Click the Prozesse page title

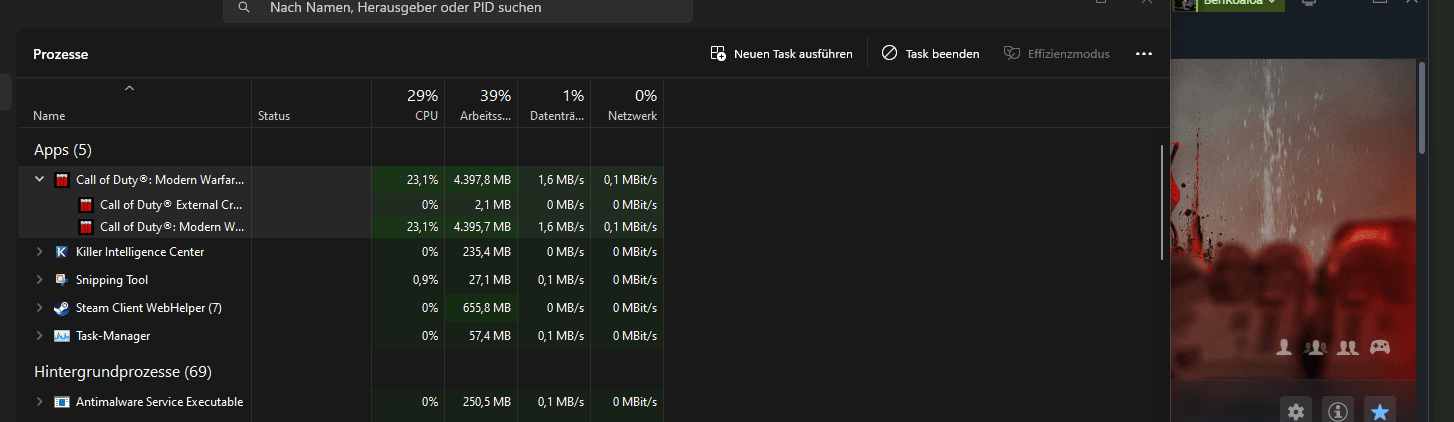[61, 54]
